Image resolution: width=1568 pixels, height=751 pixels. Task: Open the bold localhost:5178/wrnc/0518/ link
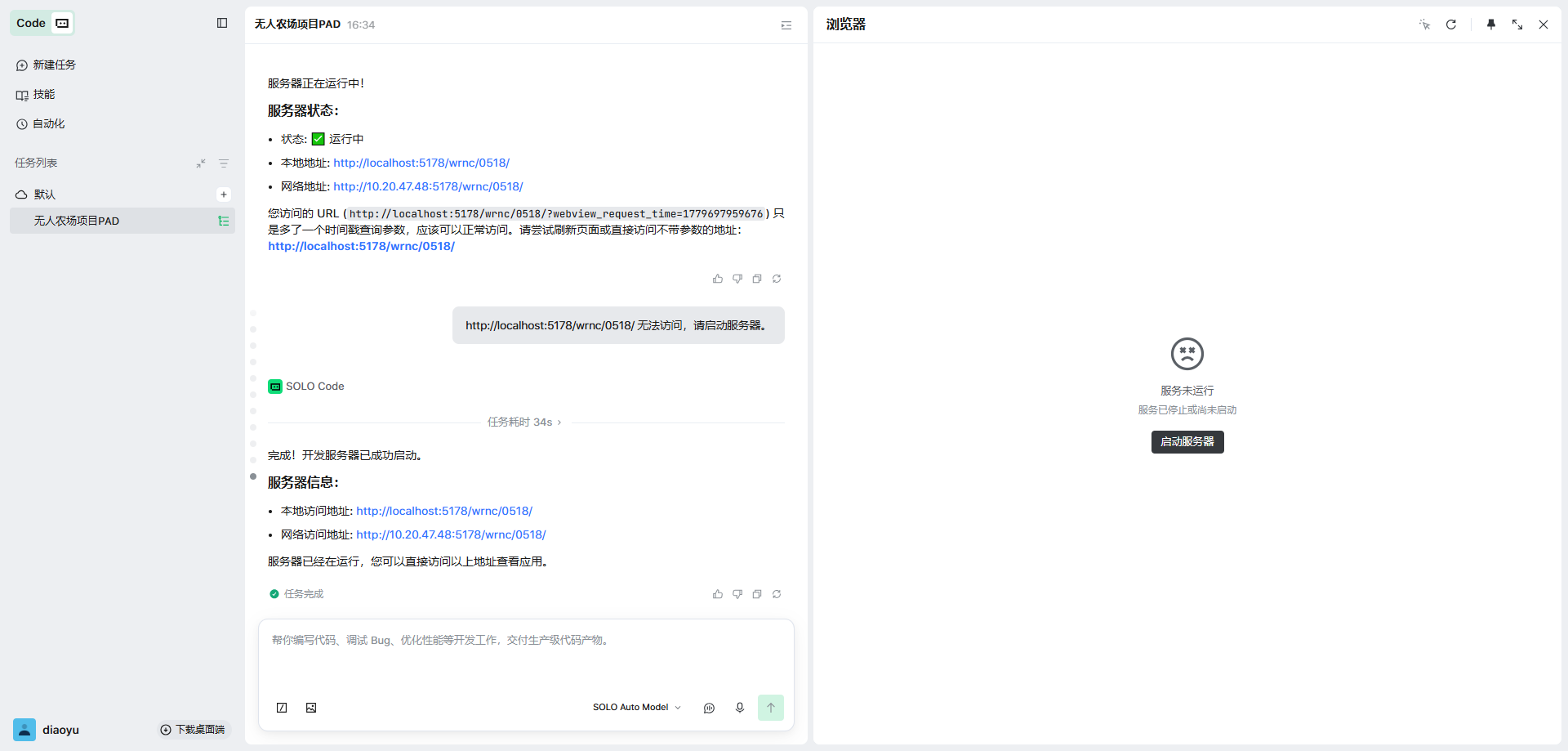[361, 246]
